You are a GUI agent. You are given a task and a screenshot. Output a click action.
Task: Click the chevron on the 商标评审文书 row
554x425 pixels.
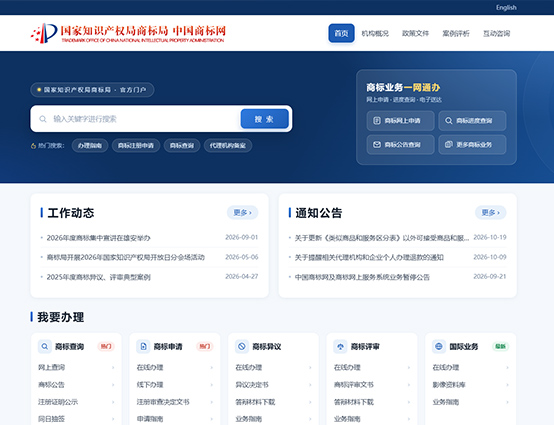(409, 385)
